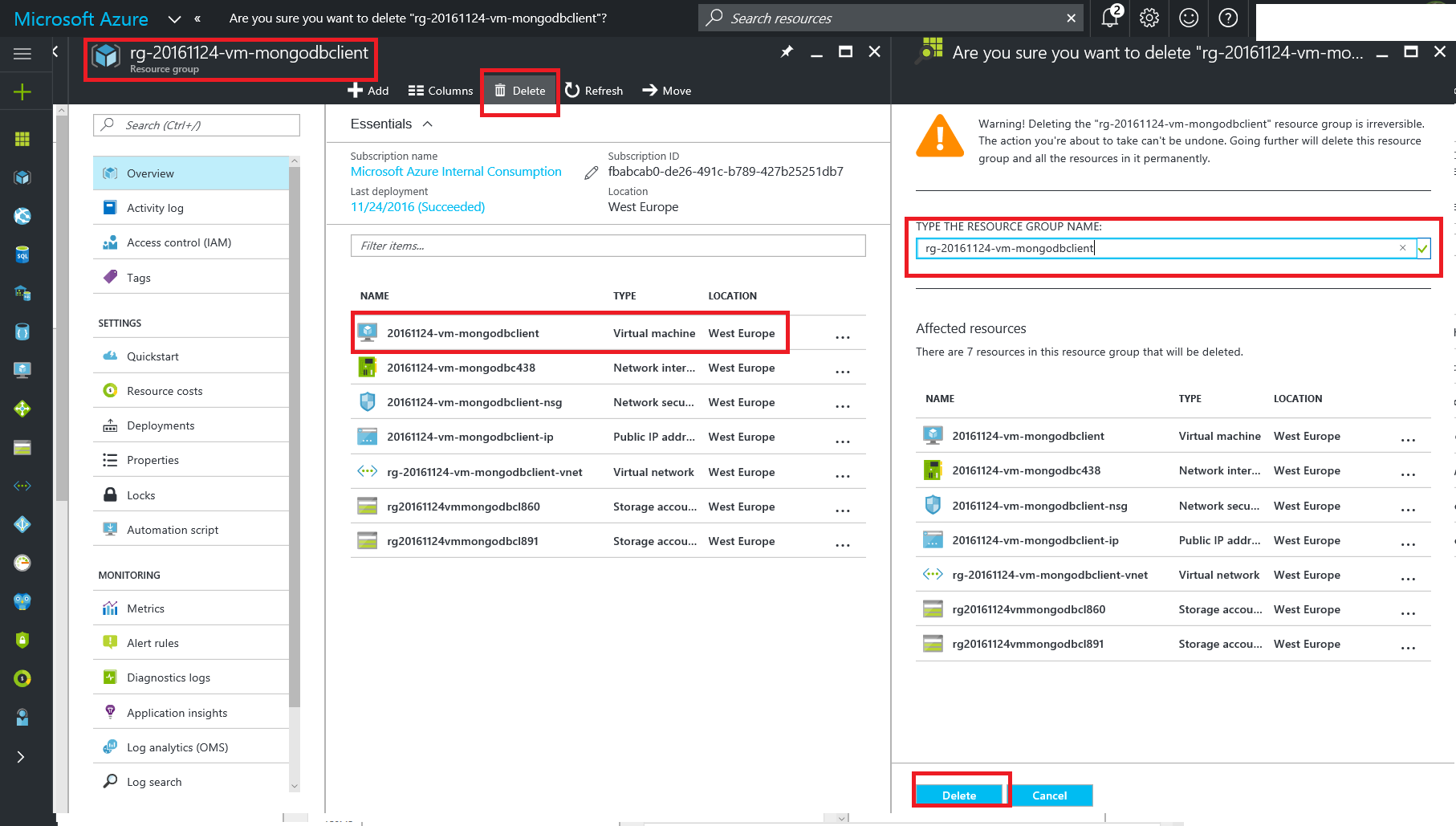Open the hamburger menu in left sidebar
The height and width of the screenshot is (826, 1456).
point(22,54)
